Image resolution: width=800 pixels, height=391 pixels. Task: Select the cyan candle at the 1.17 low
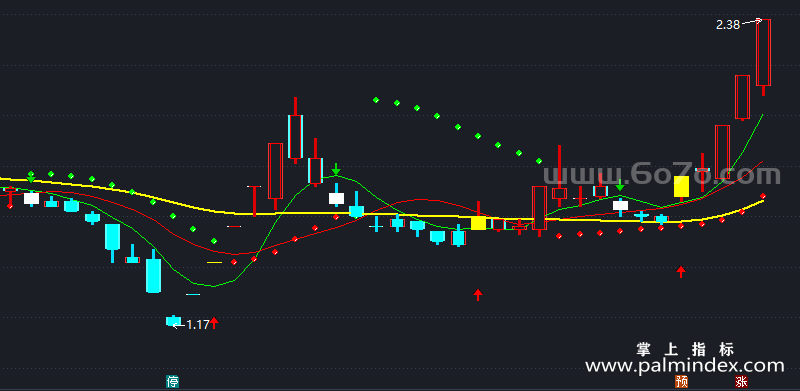click(173, 321)
